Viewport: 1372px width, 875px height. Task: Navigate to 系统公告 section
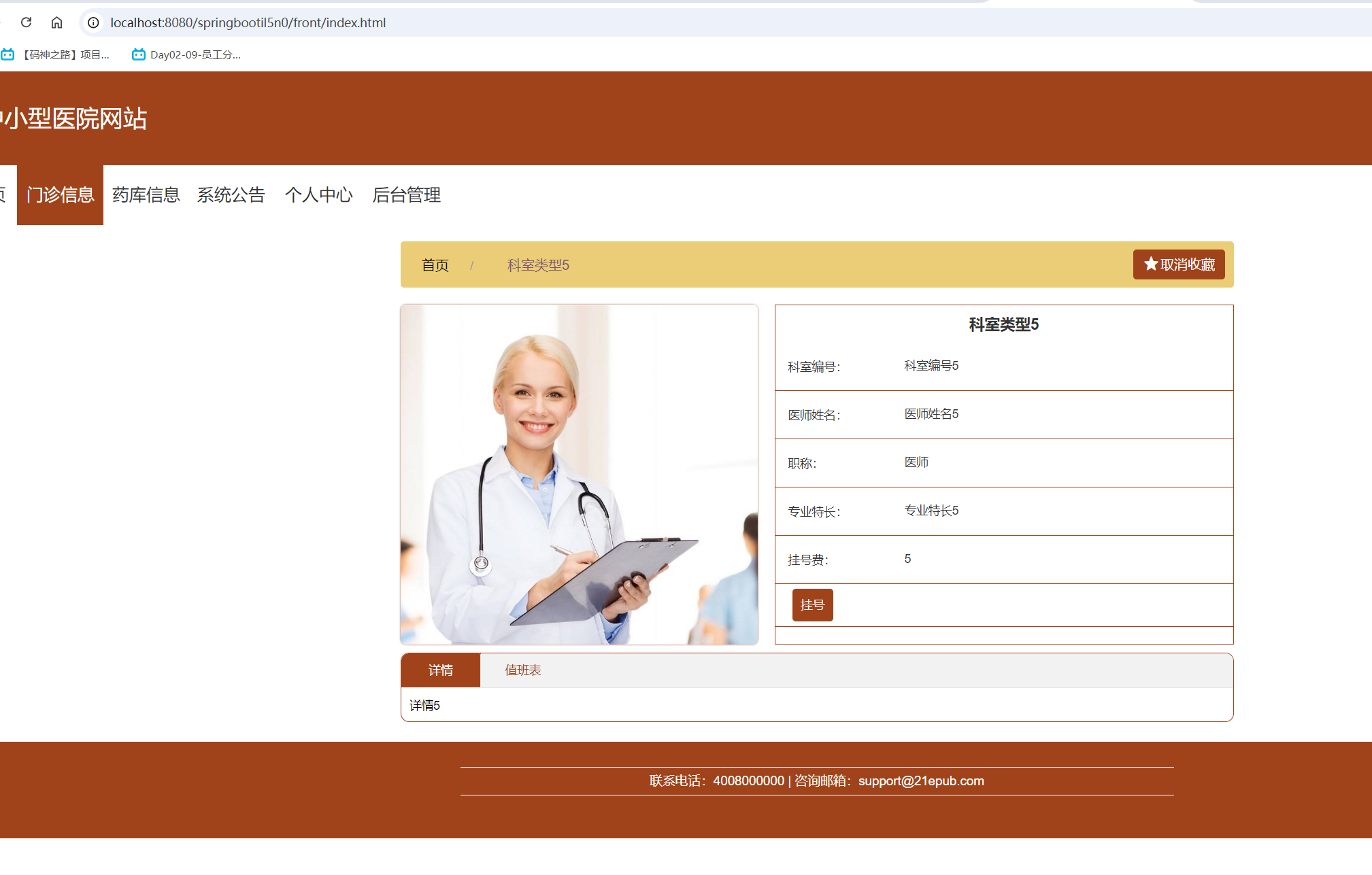(231, 195)
